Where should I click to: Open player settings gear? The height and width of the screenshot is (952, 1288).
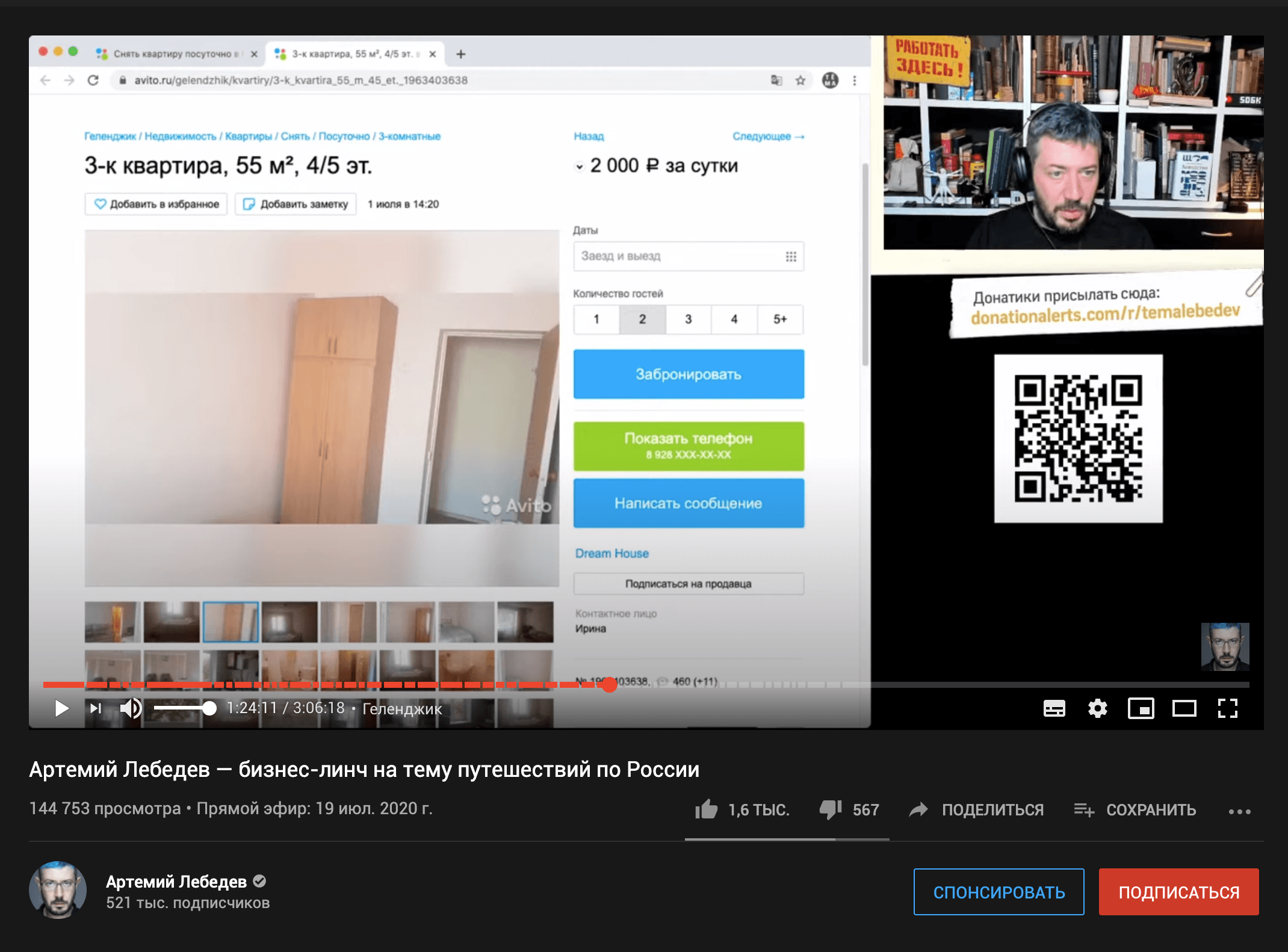(1097, 708)
